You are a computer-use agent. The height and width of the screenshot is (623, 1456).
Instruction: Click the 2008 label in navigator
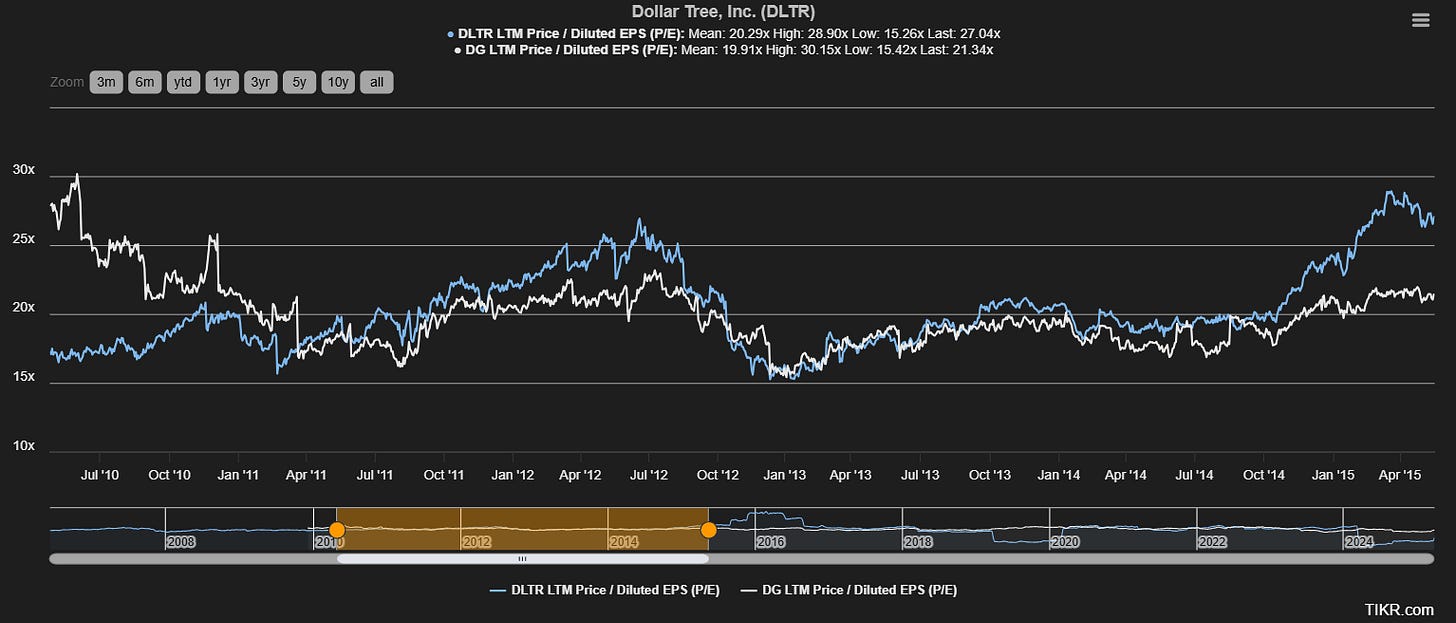[x=181, y=541]
